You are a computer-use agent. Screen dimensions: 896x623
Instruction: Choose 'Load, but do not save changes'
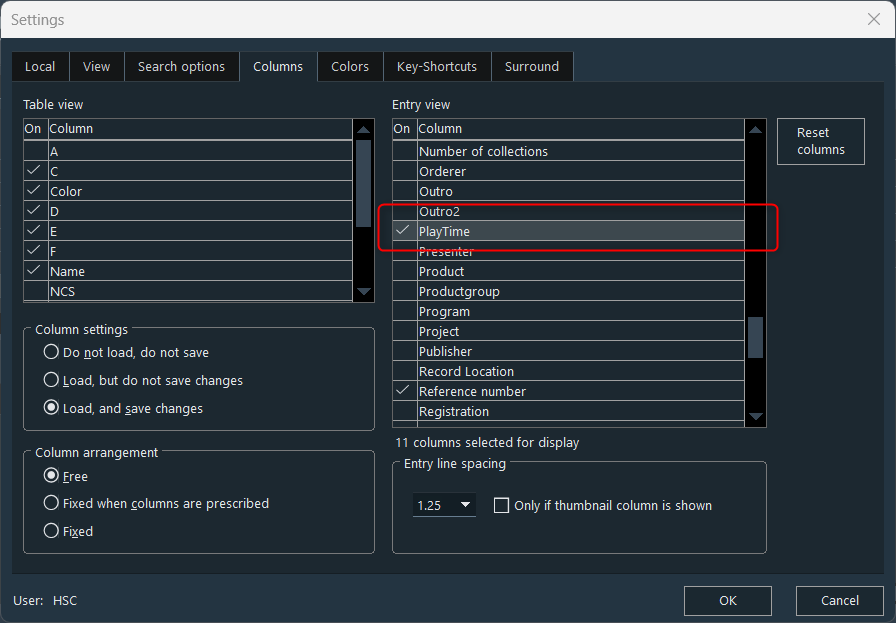click(51, 380)
